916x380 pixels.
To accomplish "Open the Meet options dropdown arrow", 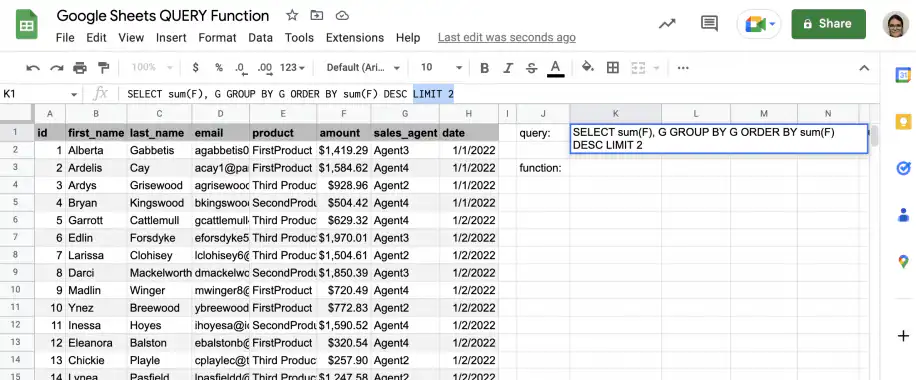I will 772,24.
